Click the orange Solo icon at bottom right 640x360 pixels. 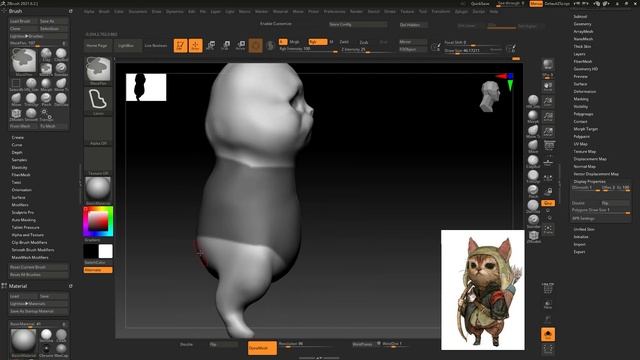pos(548,334)
